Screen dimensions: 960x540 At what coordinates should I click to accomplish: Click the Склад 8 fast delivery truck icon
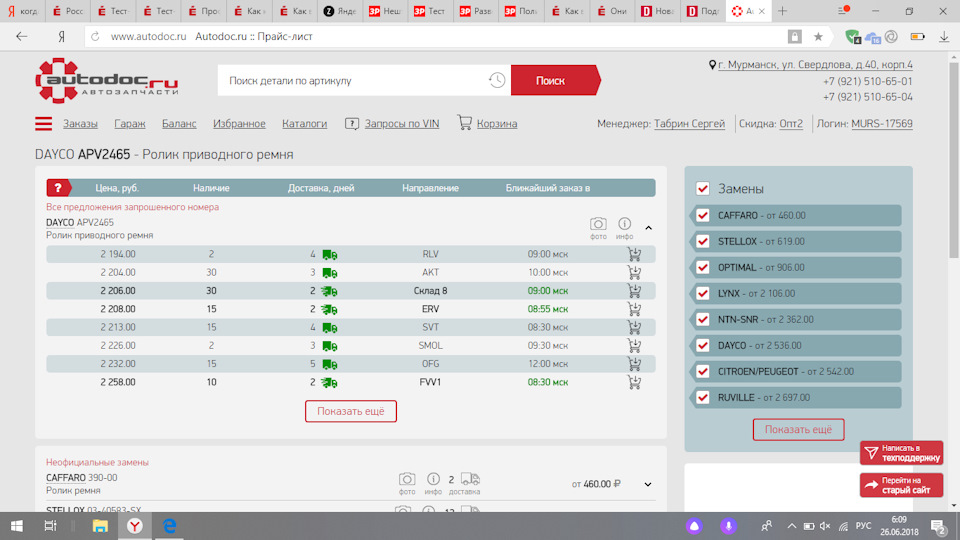pyautogui.click(x=329, y=291)
